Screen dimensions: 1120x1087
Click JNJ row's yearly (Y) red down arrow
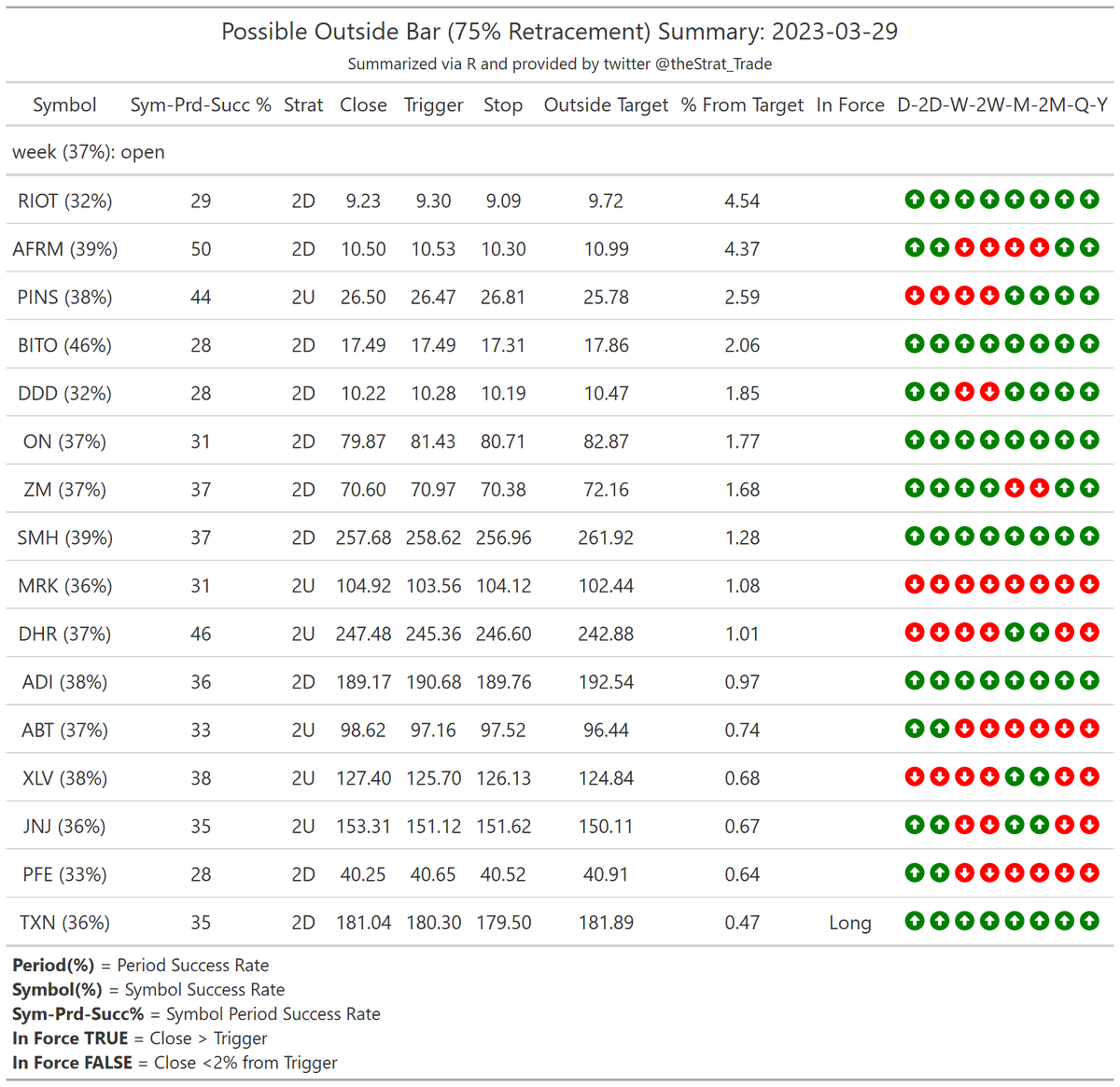[1089, 825]
